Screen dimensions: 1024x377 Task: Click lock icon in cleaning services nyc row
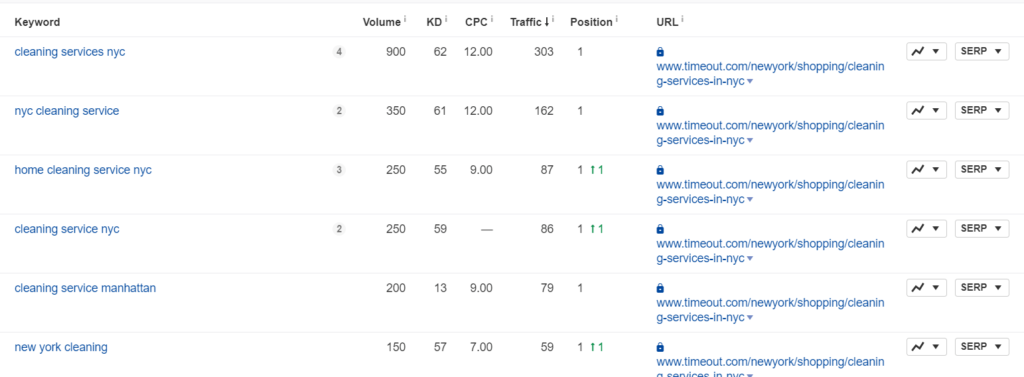coord(660,52)
